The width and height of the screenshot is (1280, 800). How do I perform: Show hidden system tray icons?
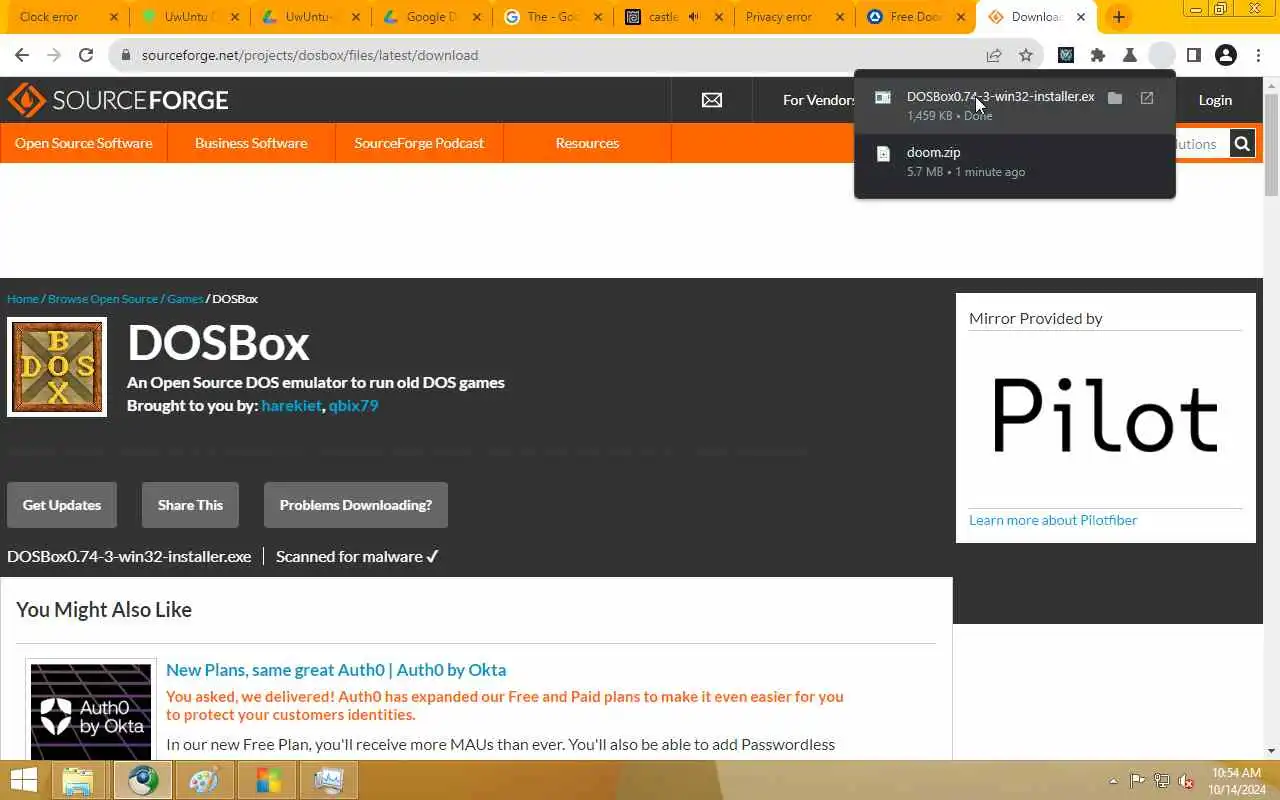(1113, 781)
